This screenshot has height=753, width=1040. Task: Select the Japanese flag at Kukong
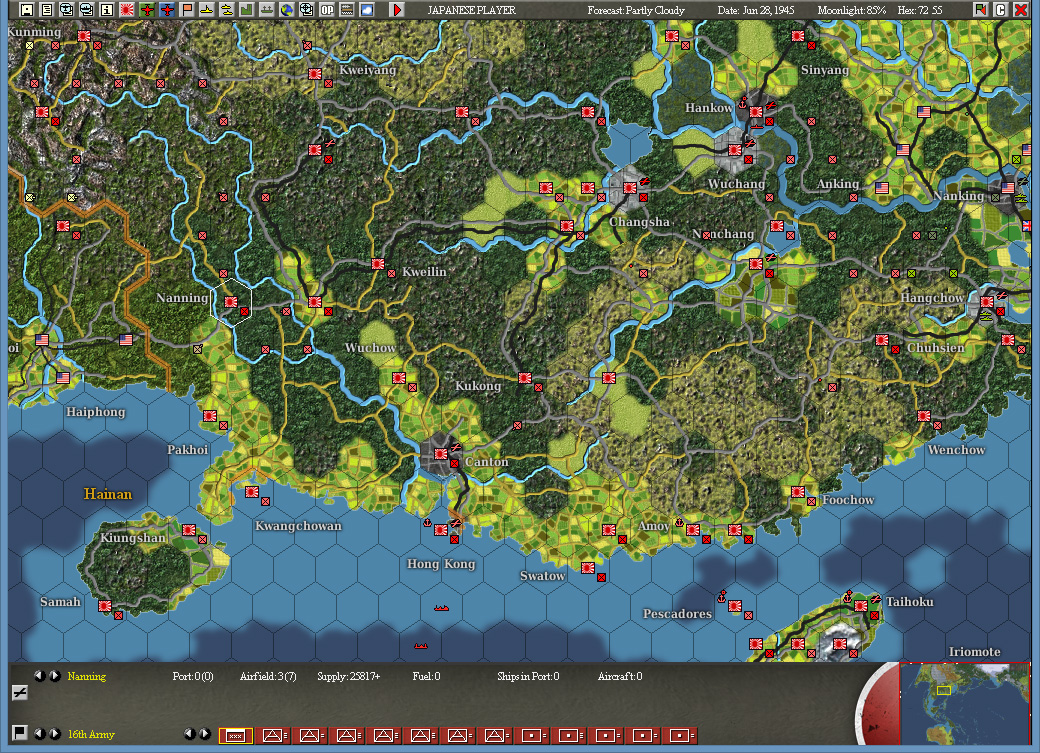click(x=525, y=377)
